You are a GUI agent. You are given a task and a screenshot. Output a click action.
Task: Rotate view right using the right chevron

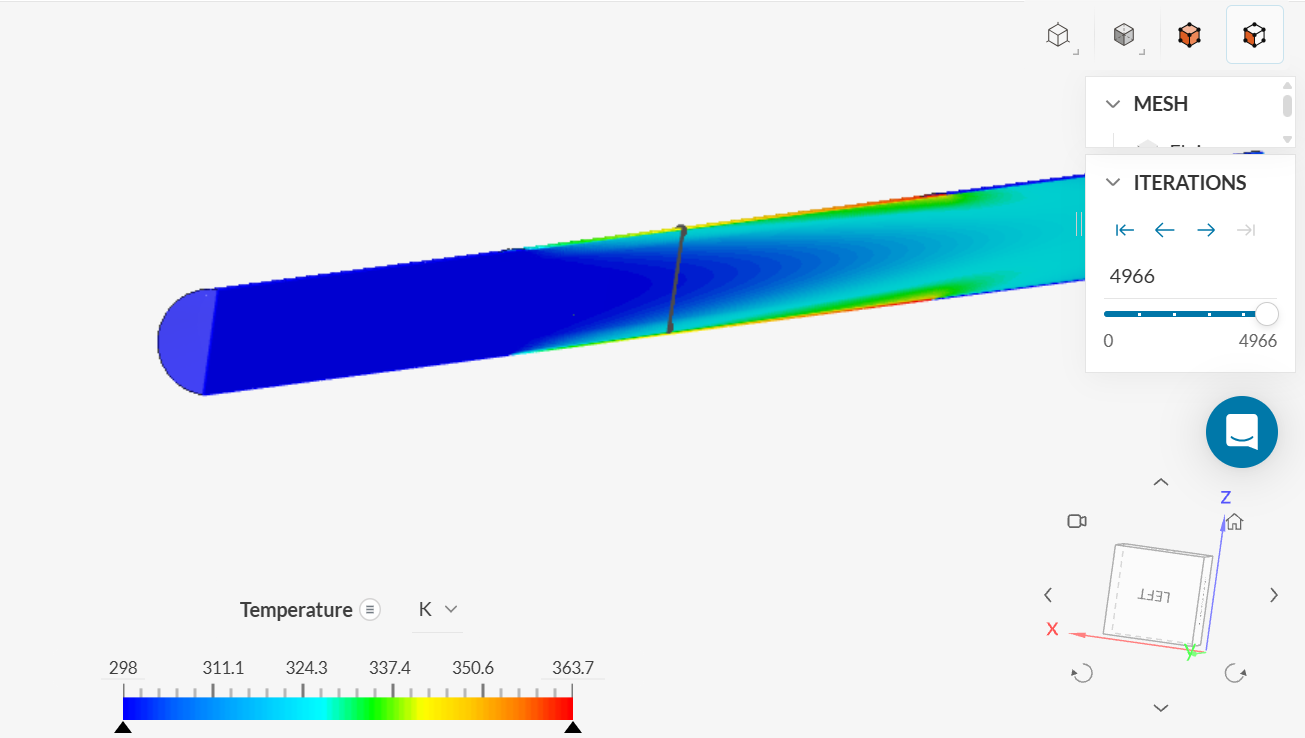(1274, 595)
